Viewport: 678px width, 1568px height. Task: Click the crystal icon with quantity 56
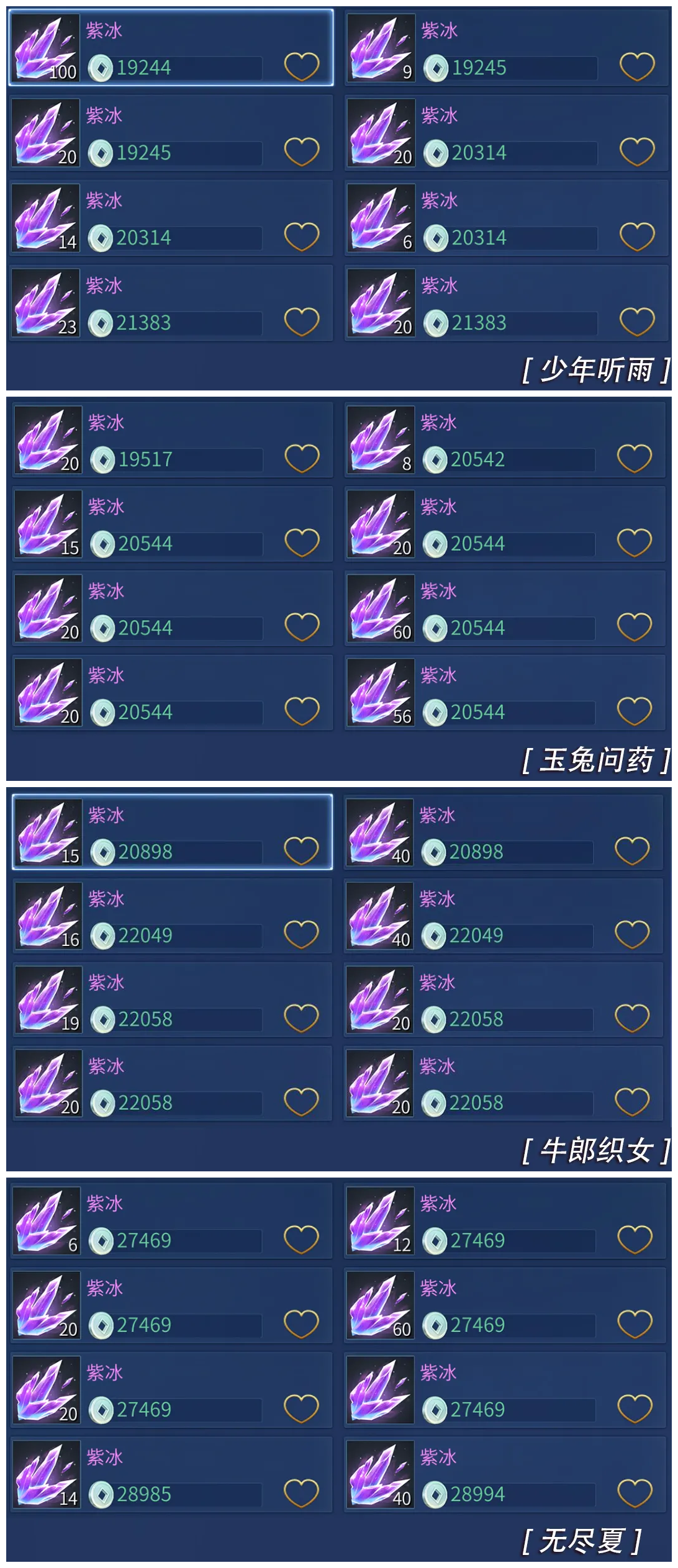(381, 692)
